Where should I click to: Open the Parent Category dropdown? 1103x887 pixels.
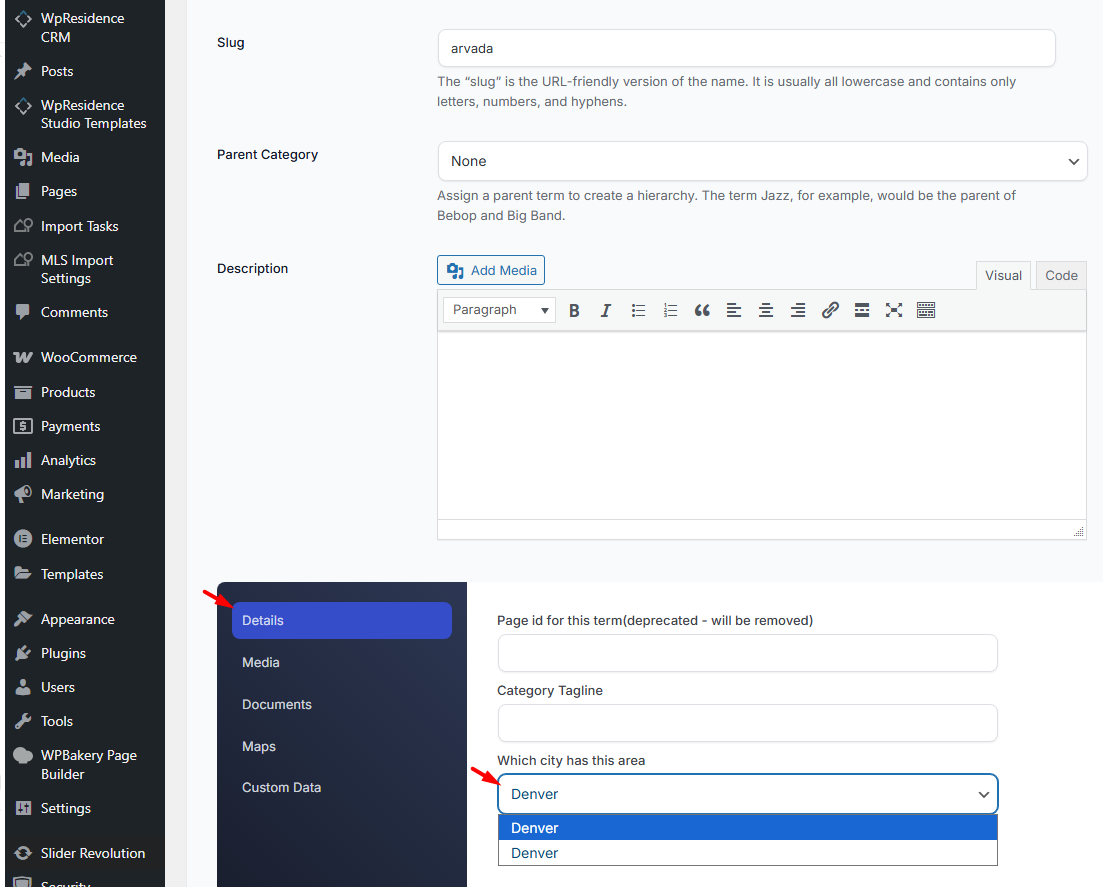(x=762, y=161)
